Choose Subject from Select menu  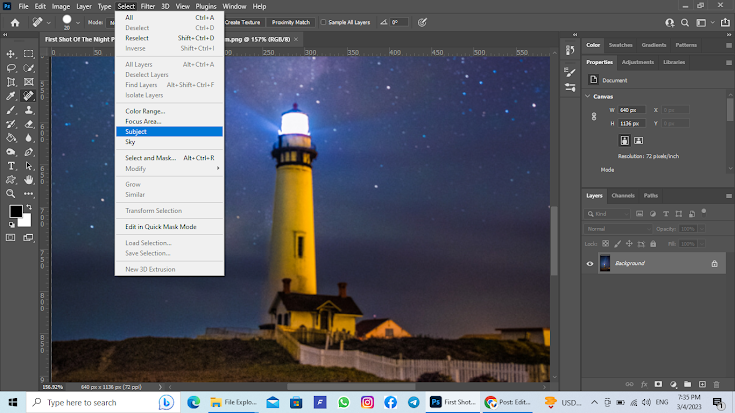(x=169, y=132)
